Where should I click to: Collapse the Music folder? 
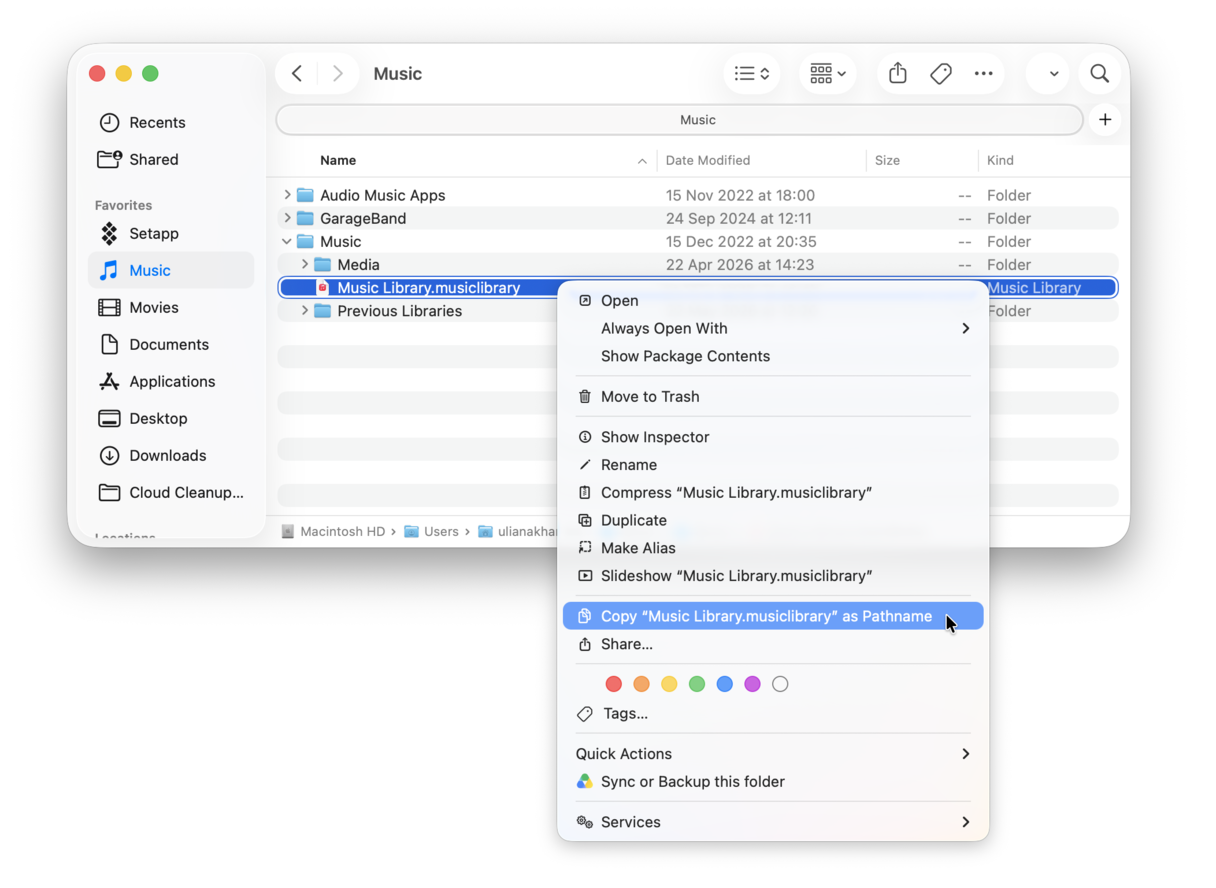point(287,241)
